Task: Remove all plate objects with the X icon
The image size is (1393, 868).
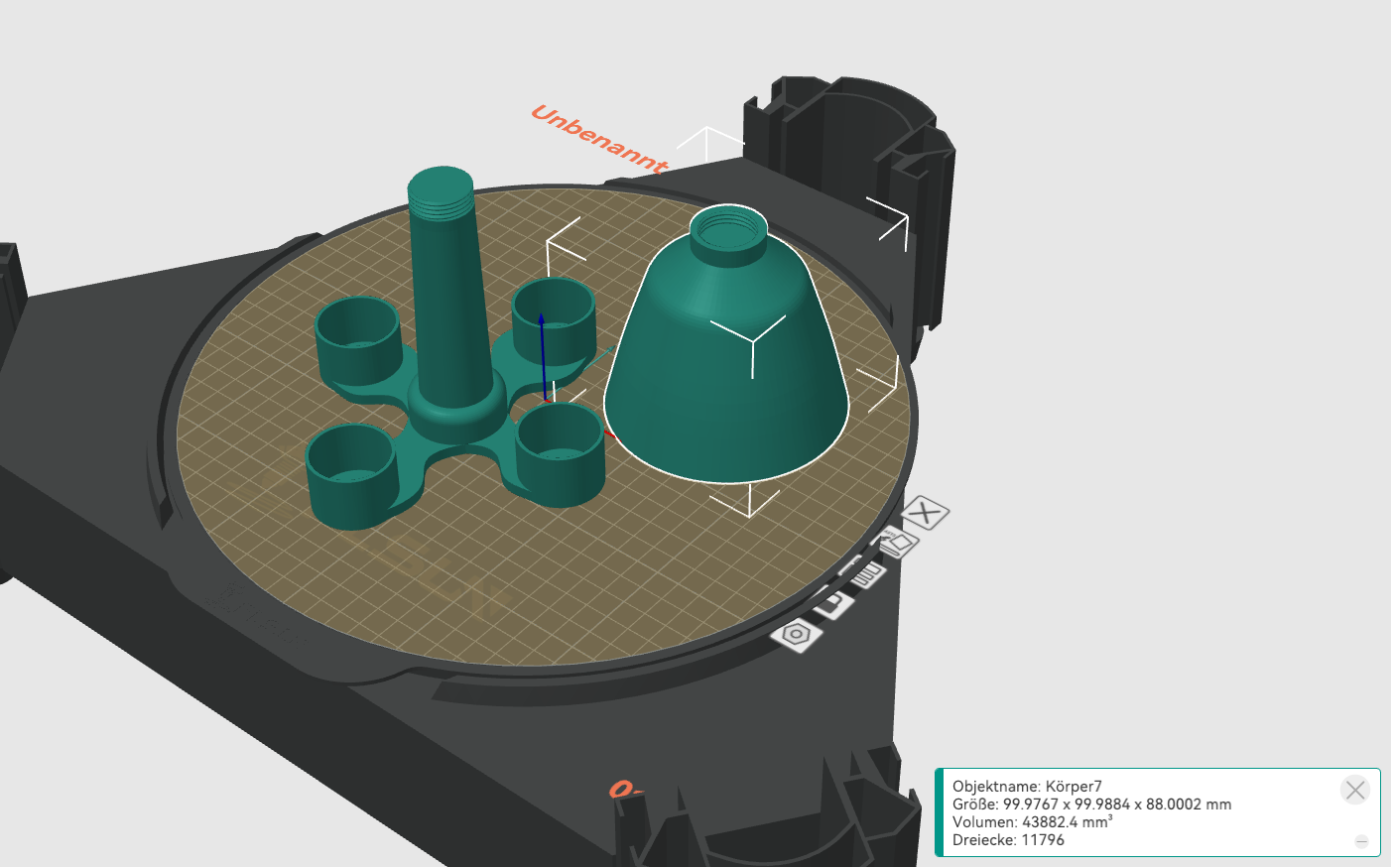Action: click(926, 513)
